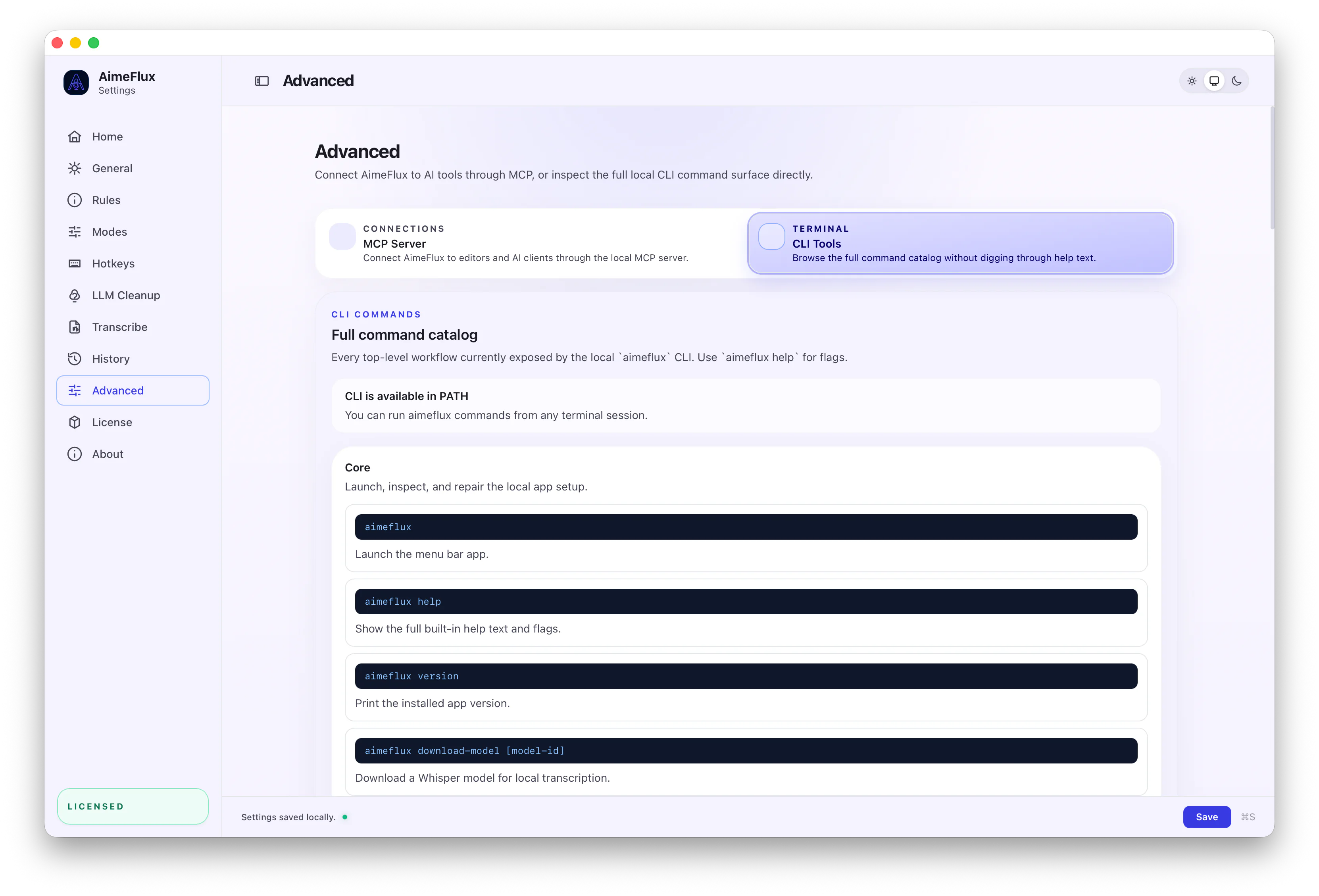
Task: Click 'Download a Whisper model' description
Action: click(x=483, y=778)
